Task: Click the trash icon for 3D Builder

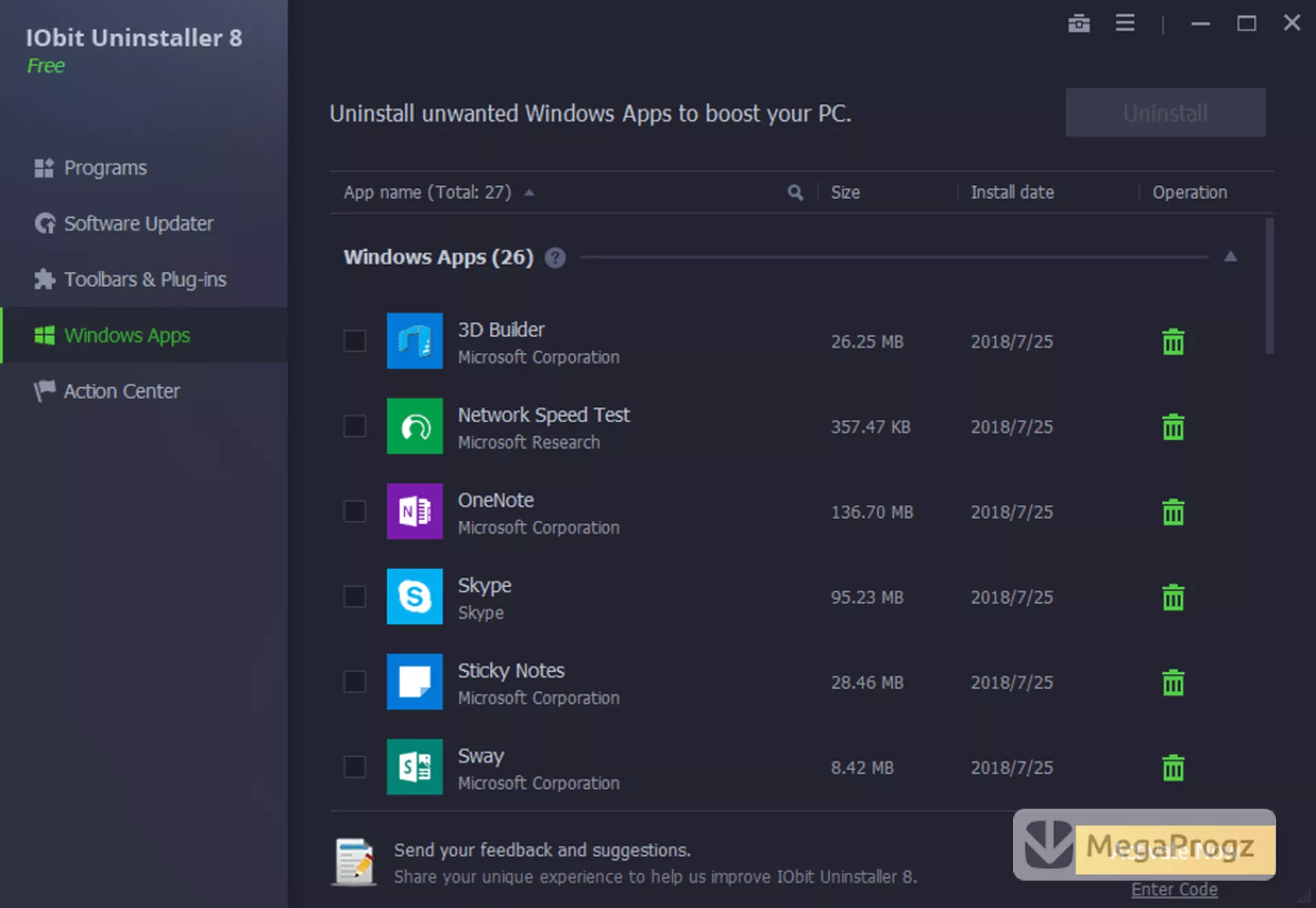Action: coord(1173,341)
